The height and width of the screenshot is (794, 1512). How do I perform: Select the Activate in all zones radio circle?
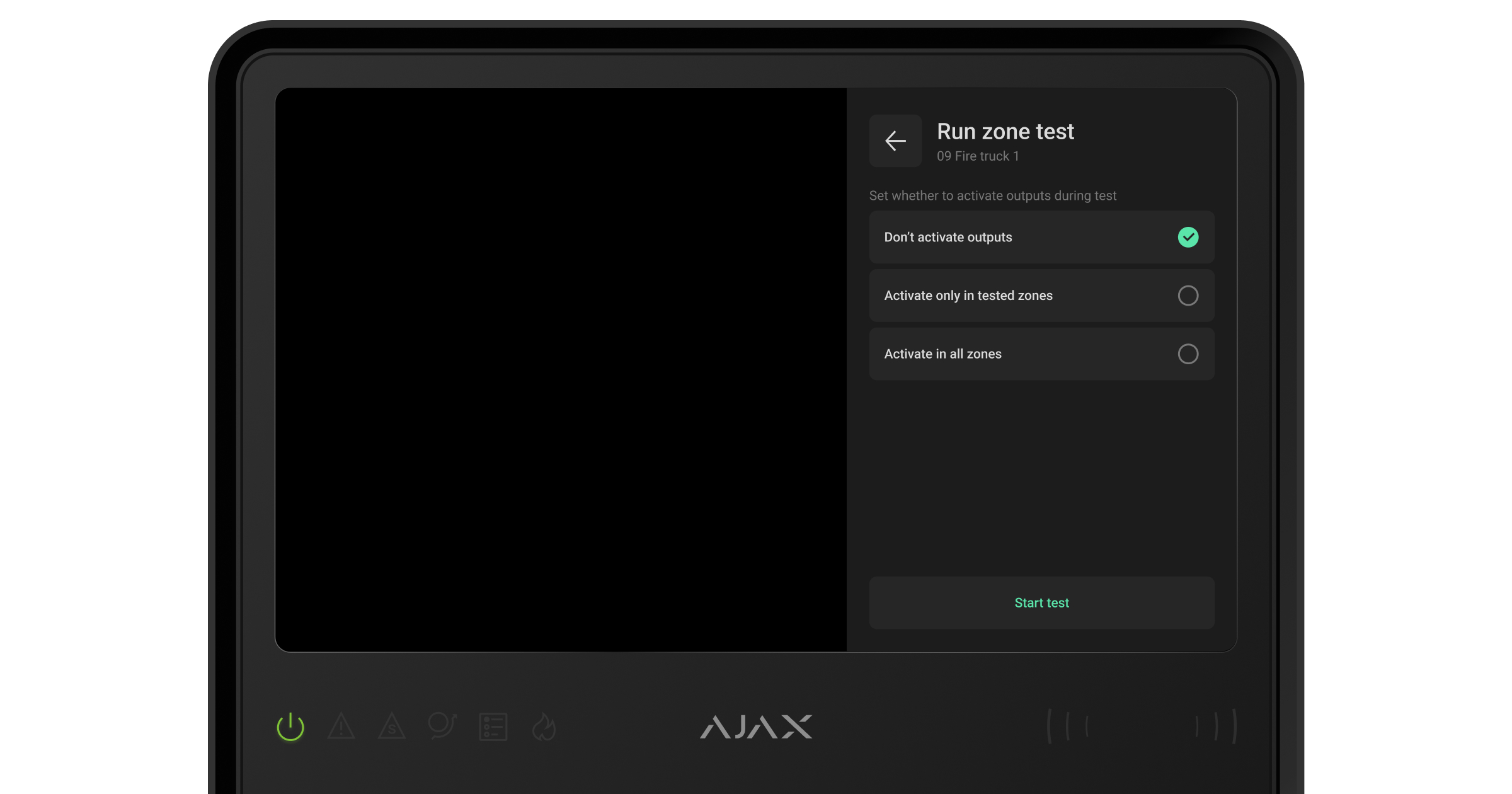[x=1188, y=354]
